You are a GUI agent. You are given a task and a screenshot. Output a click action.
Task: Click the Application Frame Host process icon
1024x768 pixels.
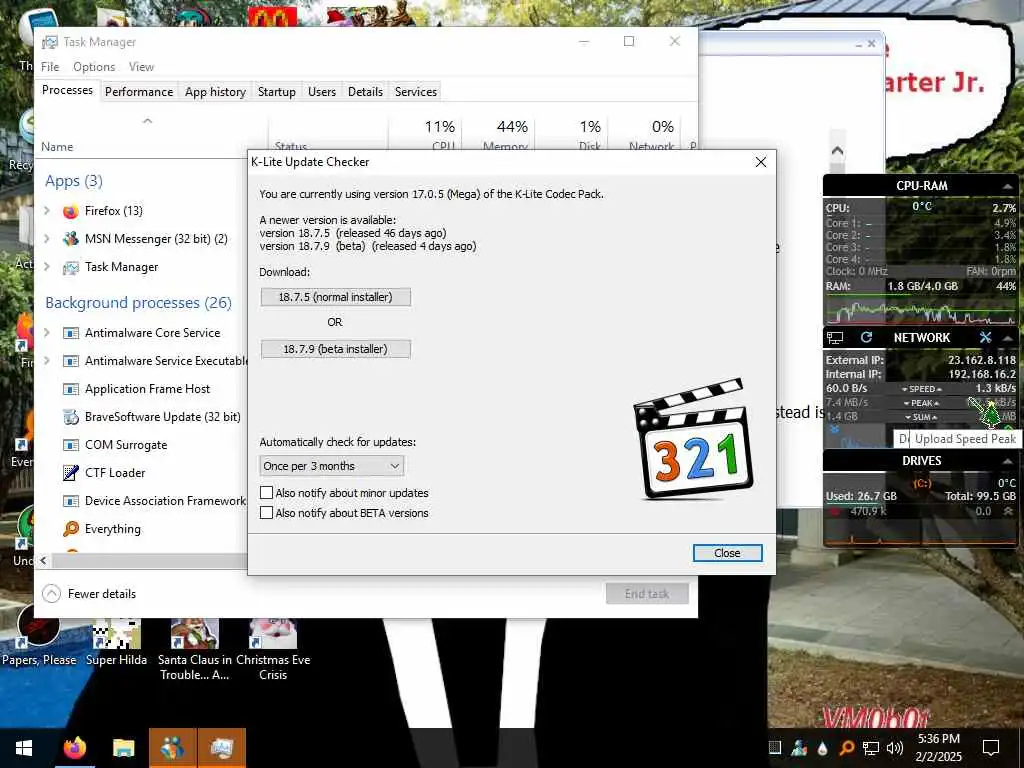coord(71,389)
